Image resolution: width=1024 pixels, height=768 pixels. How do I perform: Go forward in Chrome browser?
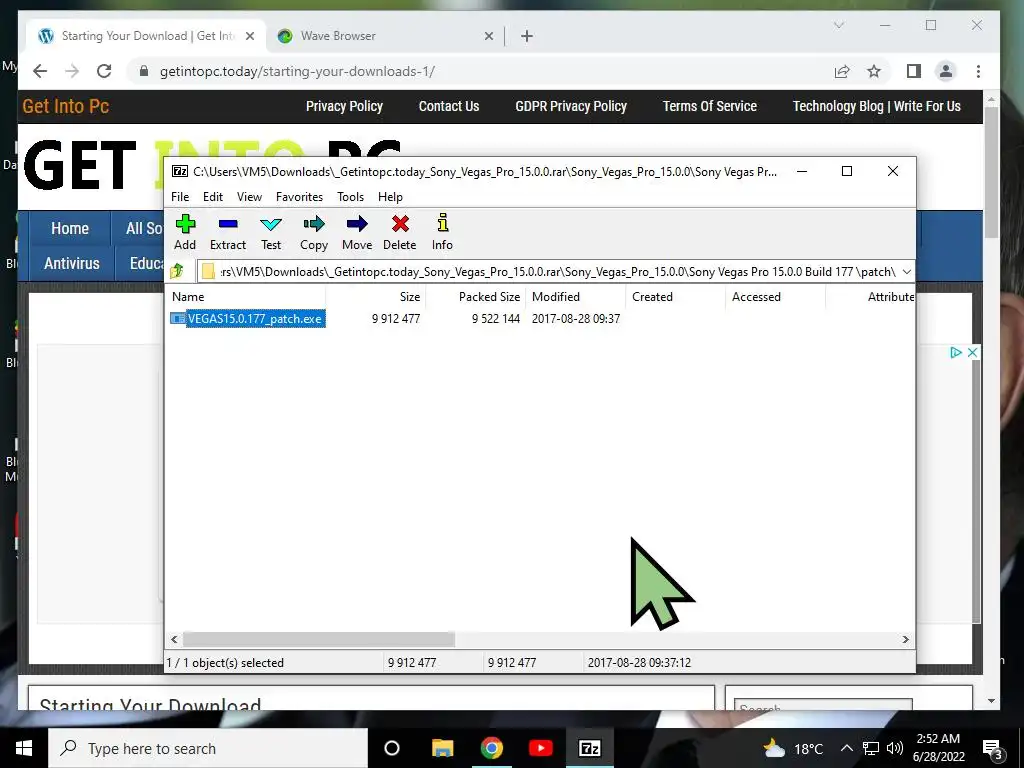tap(72, 71)
